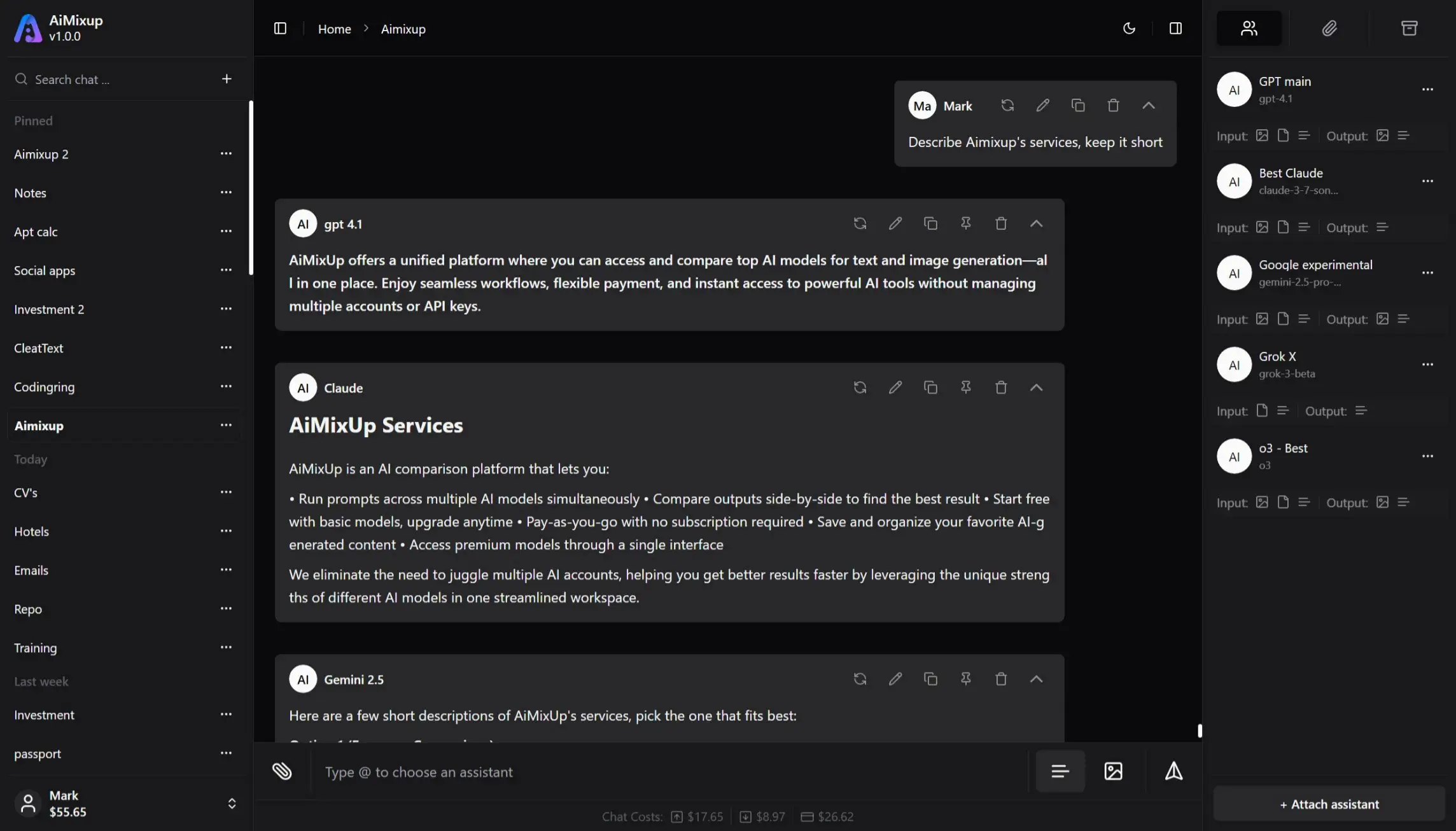Toggle image output for GPT main assistant

click(1382, 135)
